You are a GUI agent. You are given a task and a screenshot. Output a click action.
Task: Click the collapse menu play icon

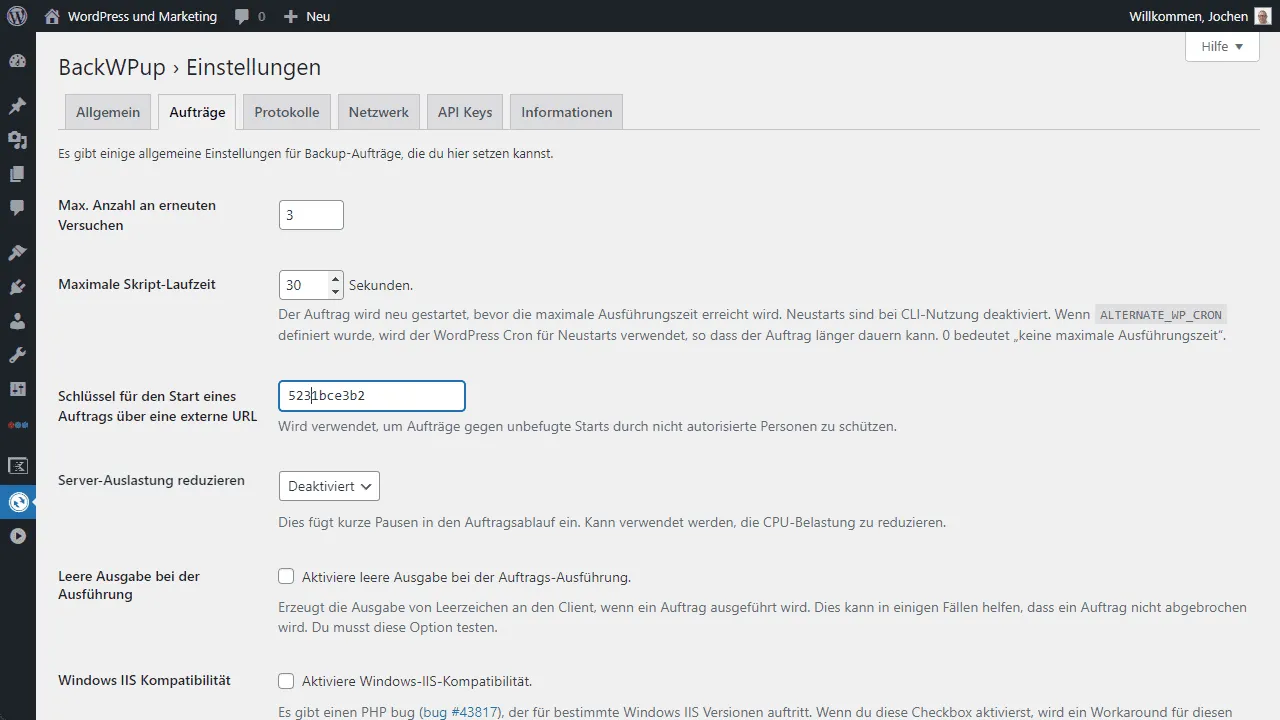coord(17,536)
